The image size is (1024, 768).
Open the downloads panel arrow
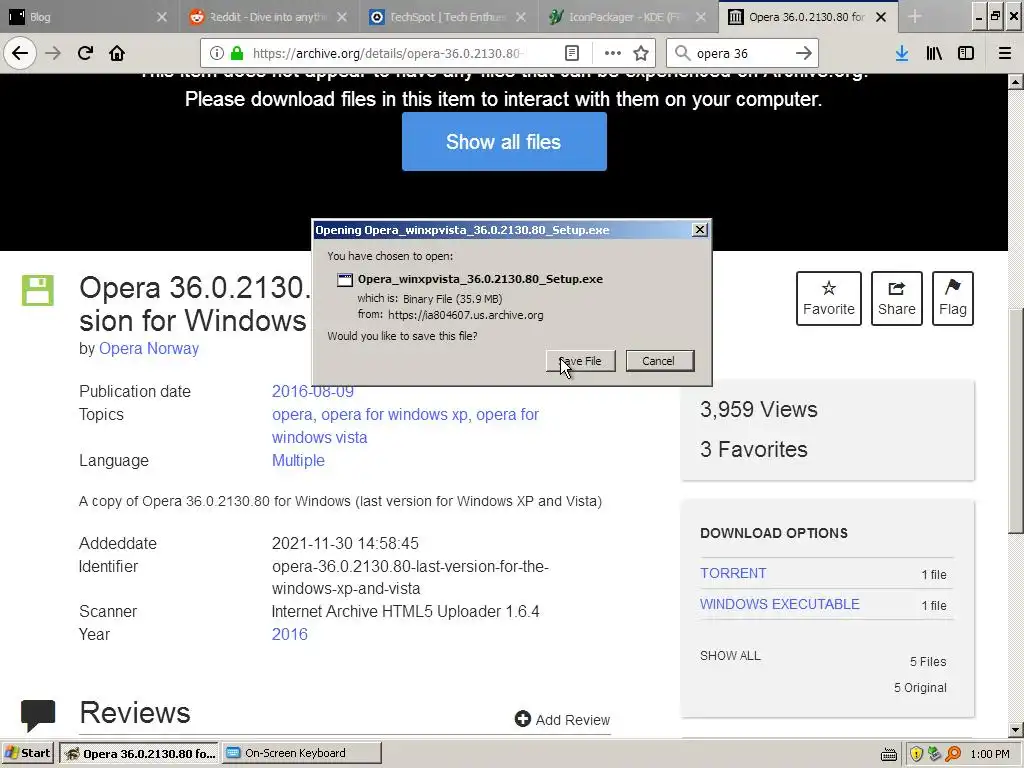pos(902,53)
